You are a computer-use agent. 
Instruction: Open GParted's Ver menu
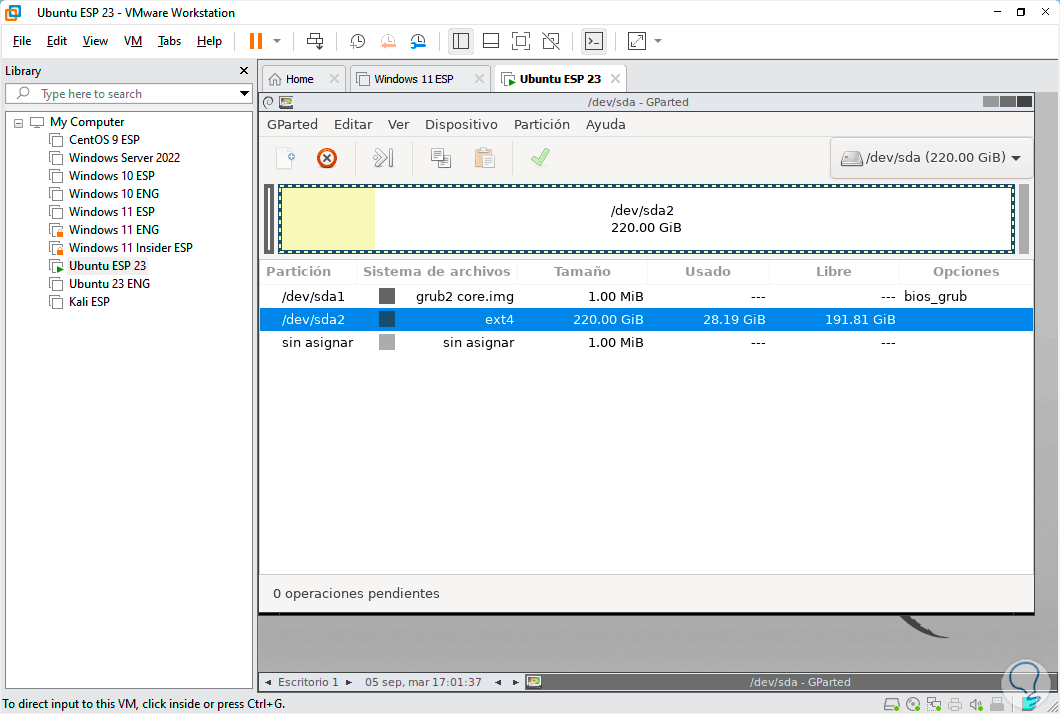point(398,124)
